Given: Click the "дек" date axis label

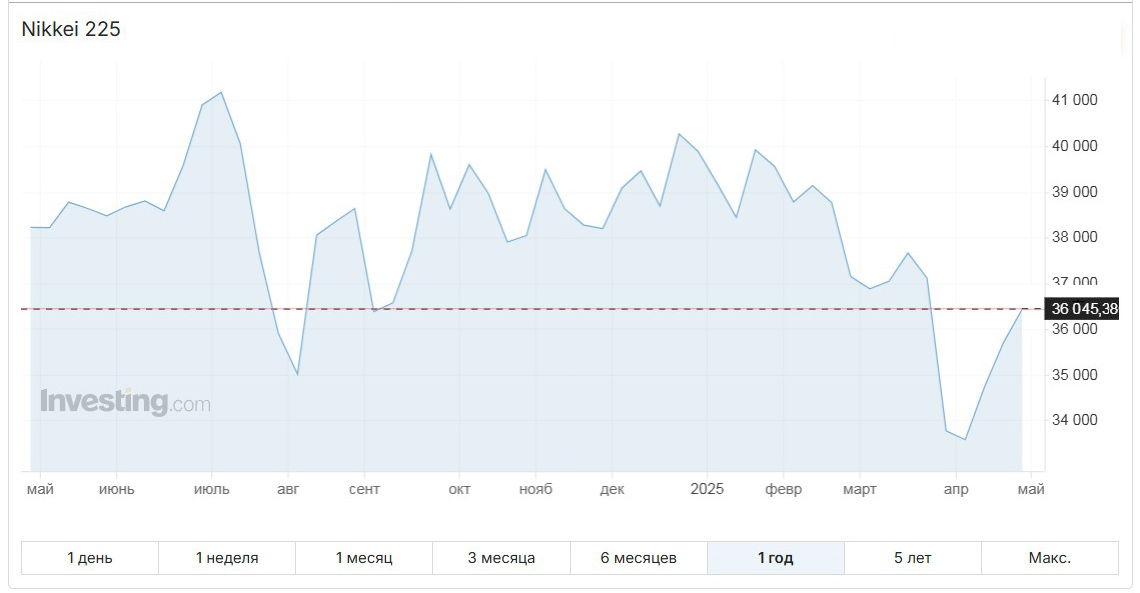Looking at the screenshot, I should [x=612, y=489].
